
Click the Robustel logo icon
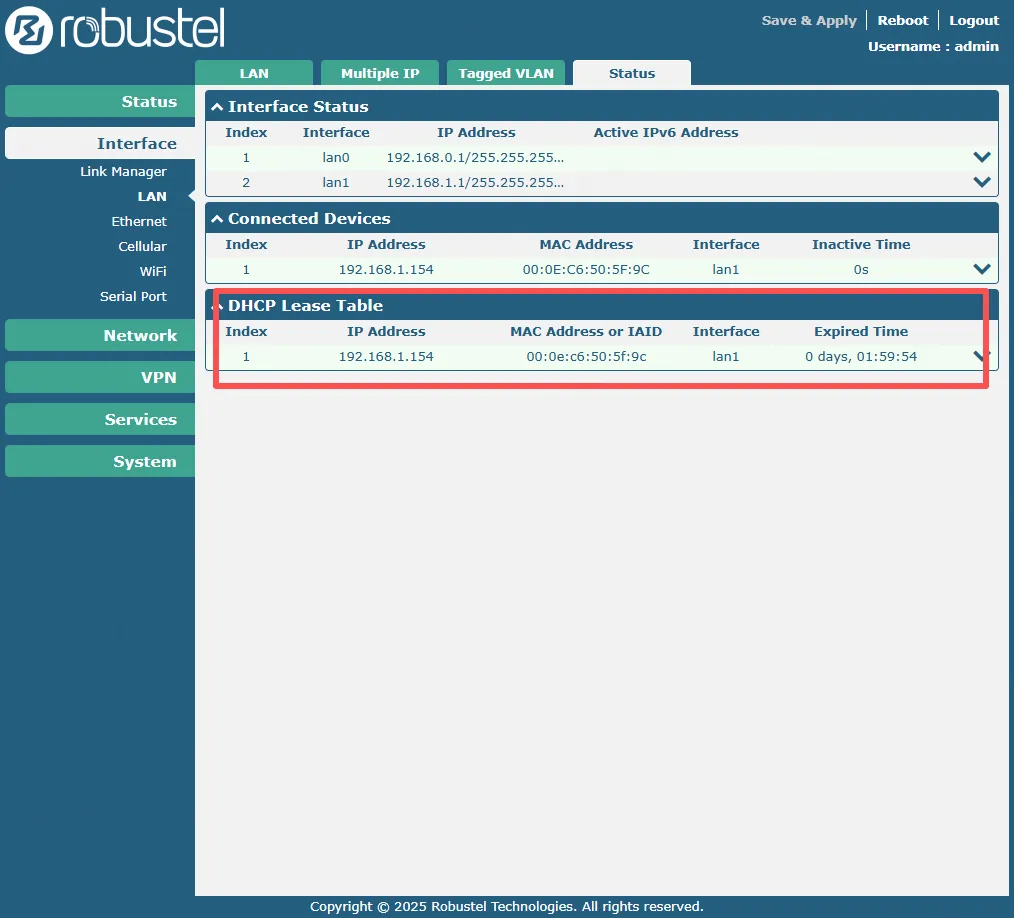point(29,30)
